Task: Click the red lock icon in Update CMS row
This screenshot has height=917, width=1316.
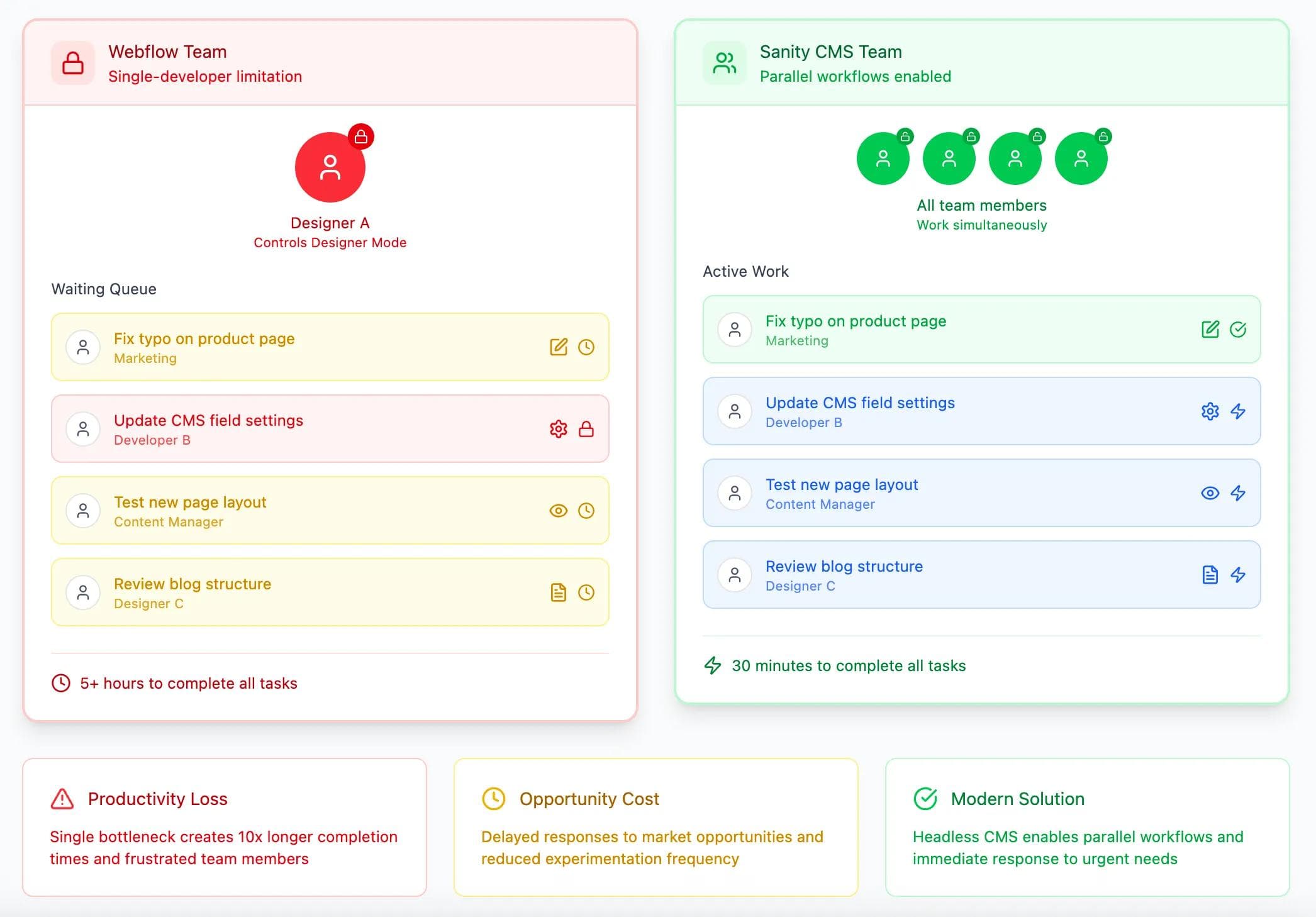Action: pos(586,429)
